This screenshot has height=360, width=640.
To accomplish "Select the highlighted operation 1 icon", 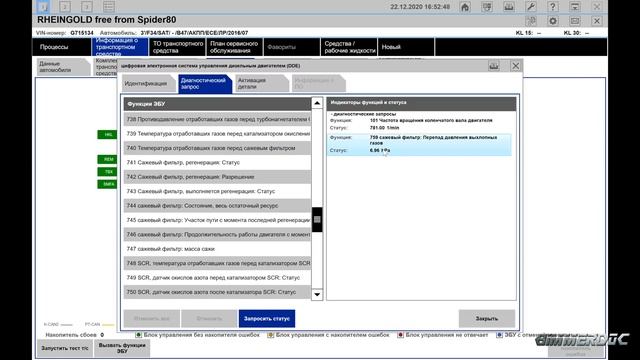I will [x=43, y=7].
